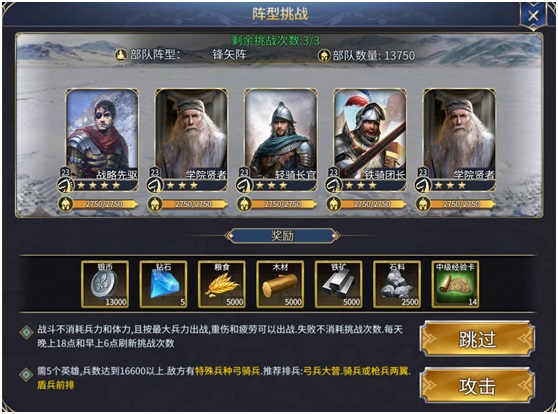Choose the 木材 wood log reward
This screenshot has width=558, height=414.
pos(280,284)
